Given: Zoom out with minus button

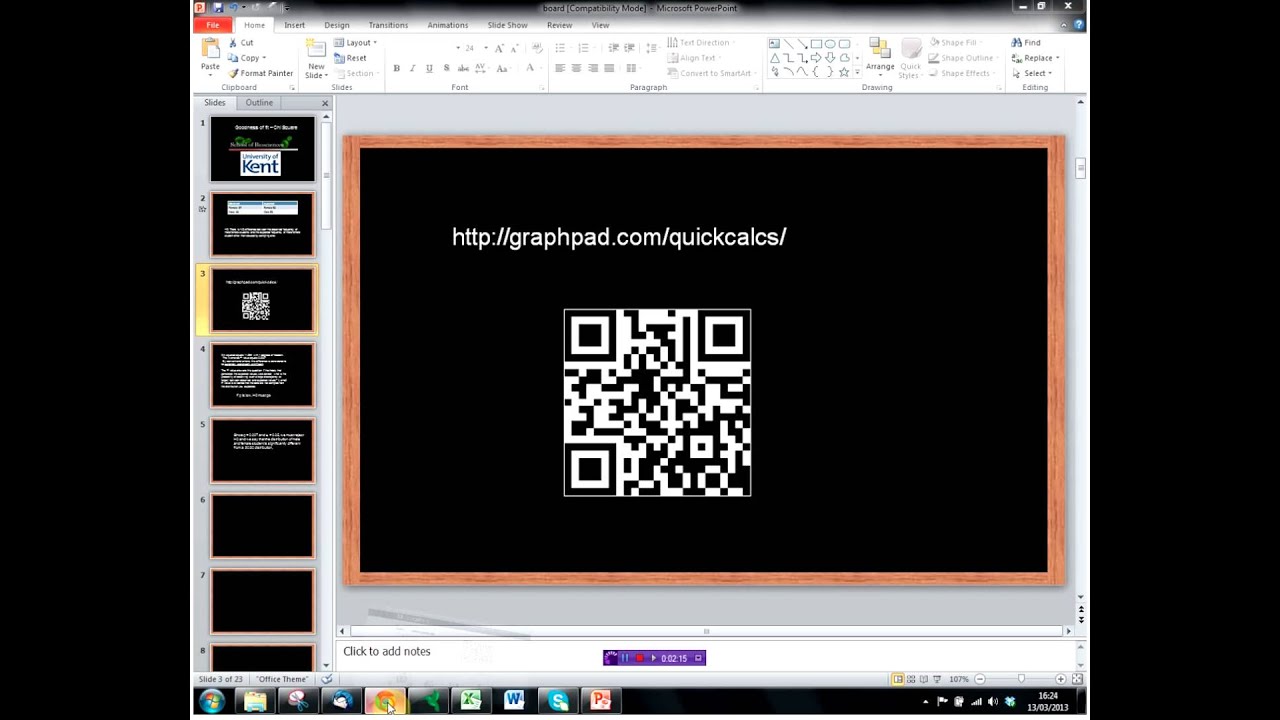Looking at the screenshot, I should coord(979,679).
